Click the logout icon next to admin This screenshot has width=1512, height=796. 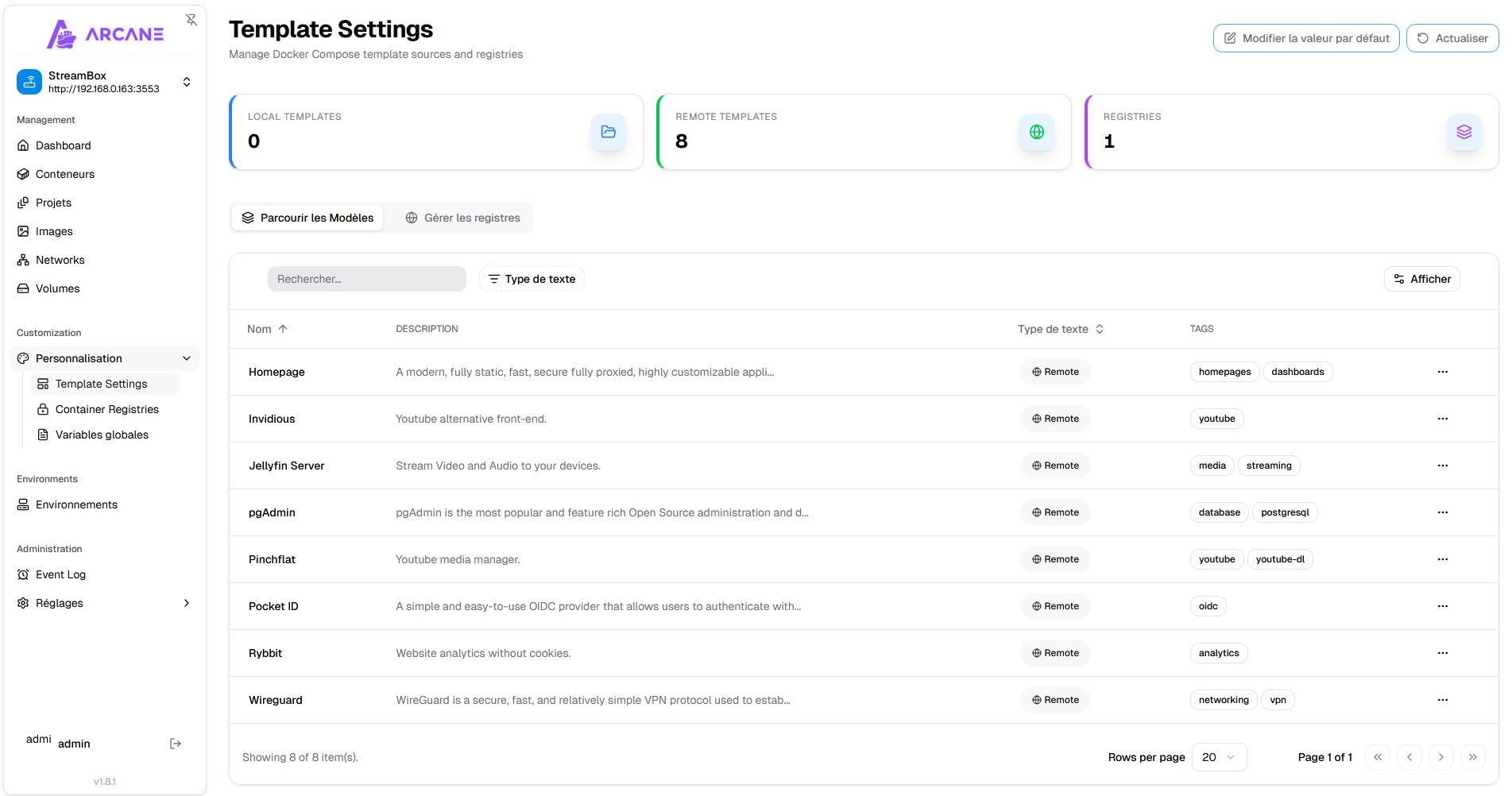[x=176, y=744]
